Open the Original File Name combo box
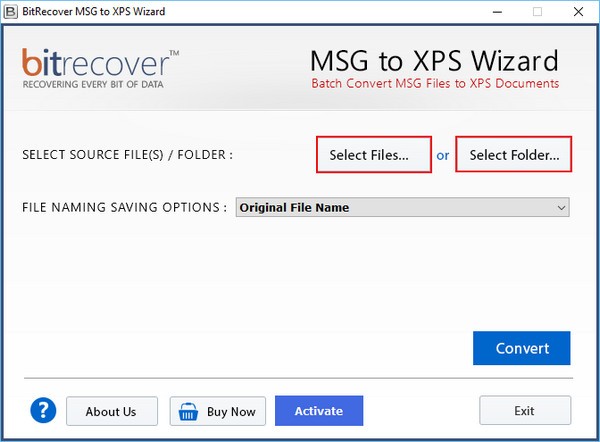The height and width of the screenshot is (442, 600). point(400,208)
